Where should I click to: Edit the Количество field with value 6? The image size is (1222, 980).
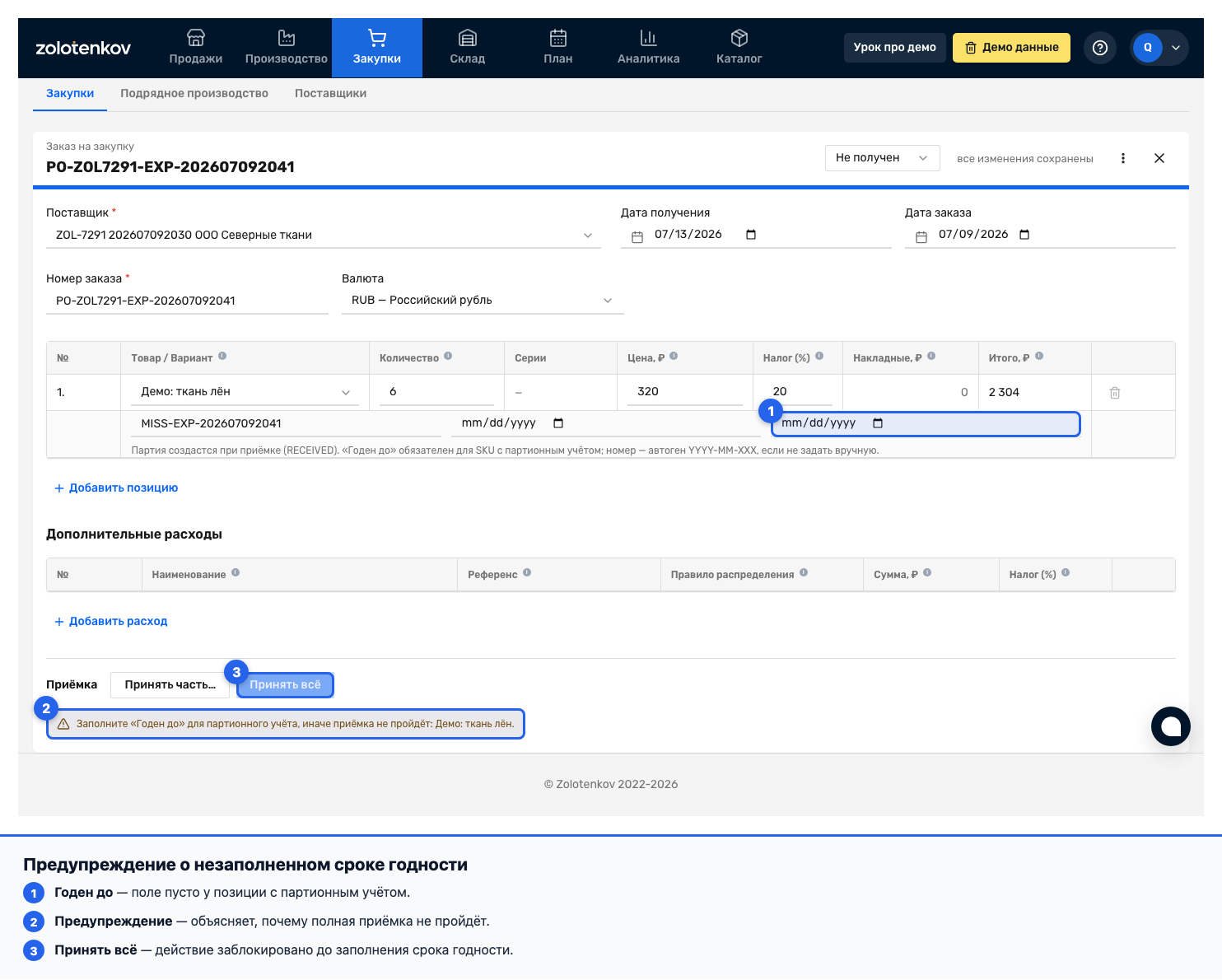436,392
